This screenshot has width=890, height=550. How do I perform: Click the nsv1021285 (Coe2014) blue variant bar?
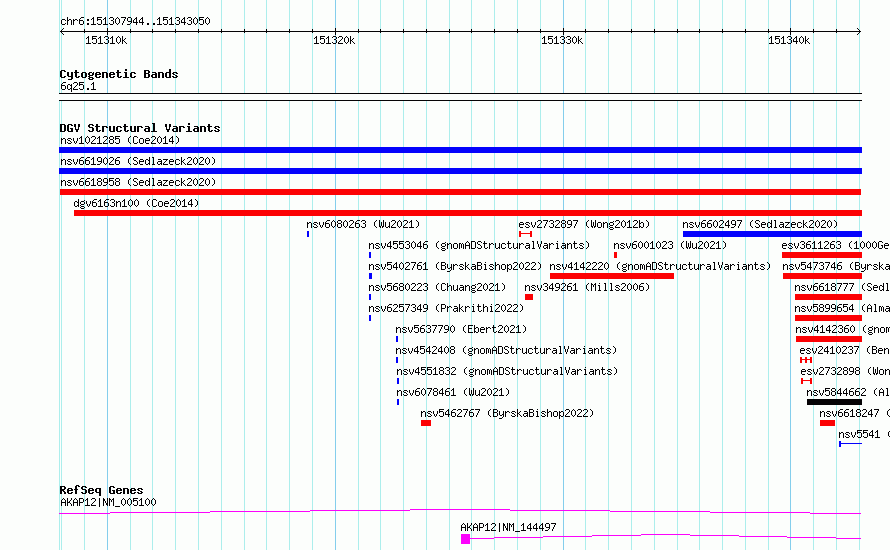point(460,150)
